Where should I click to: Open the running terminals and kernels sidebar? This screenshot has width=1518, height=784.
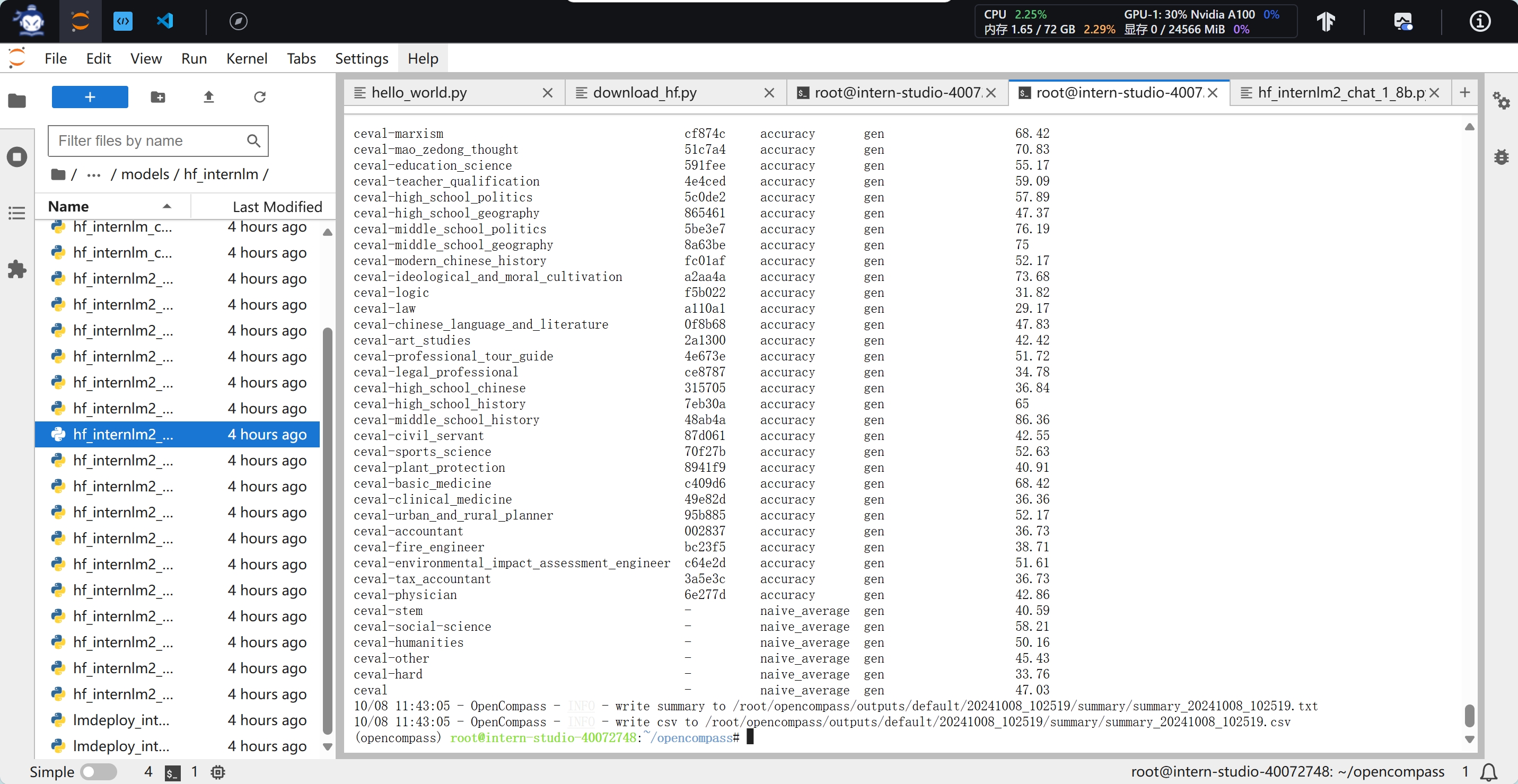pos(17,157)
